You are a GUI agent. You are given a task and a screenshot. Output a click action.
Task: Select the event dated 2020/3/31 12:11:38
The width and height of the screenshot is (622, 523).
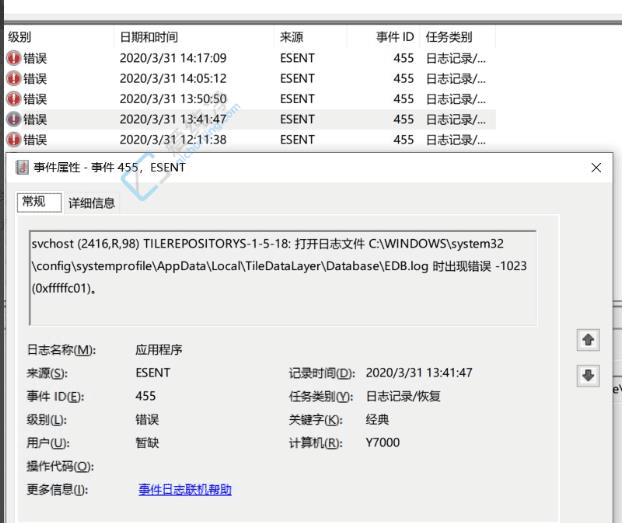coord(250,139)
